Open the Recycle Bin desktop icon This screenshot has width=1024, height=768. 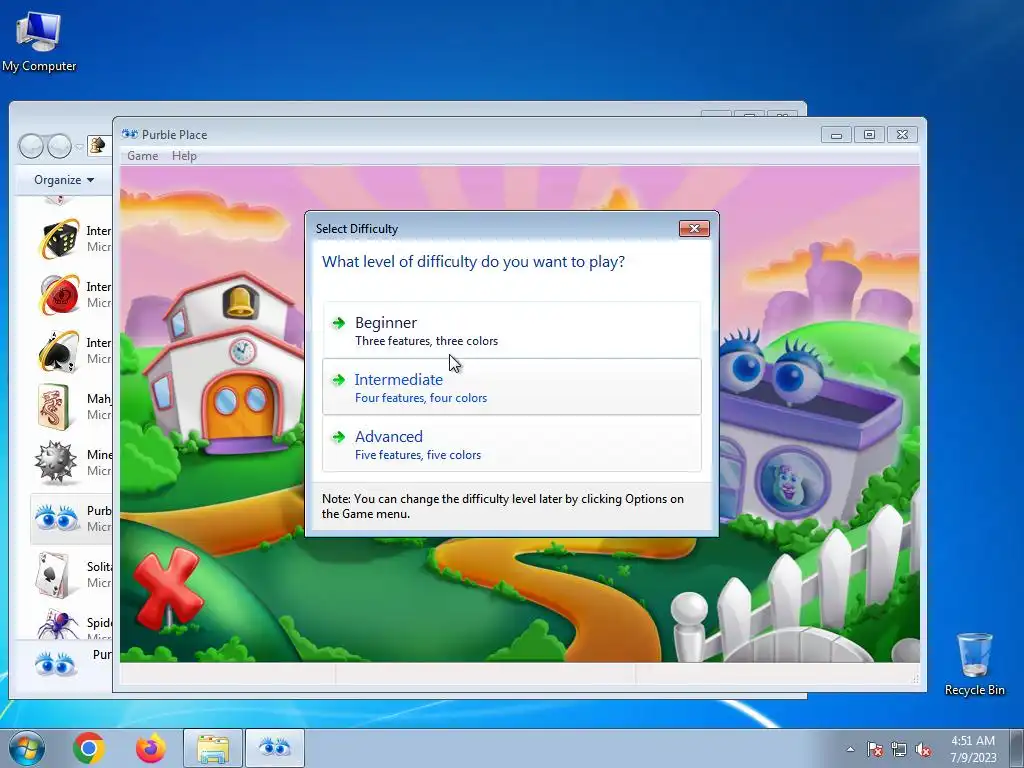[974, 664]
